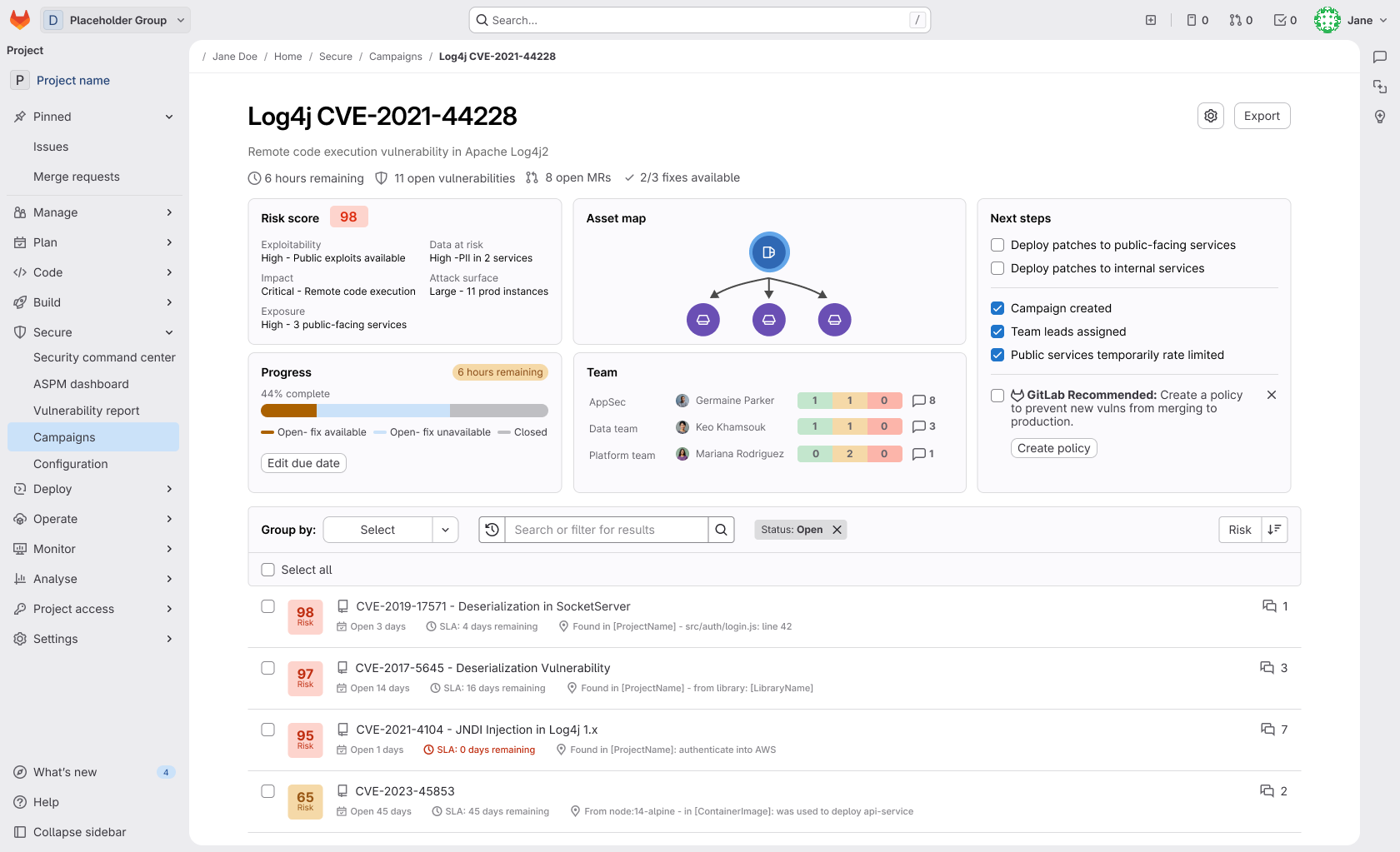Open Security command center

[104, 357]
